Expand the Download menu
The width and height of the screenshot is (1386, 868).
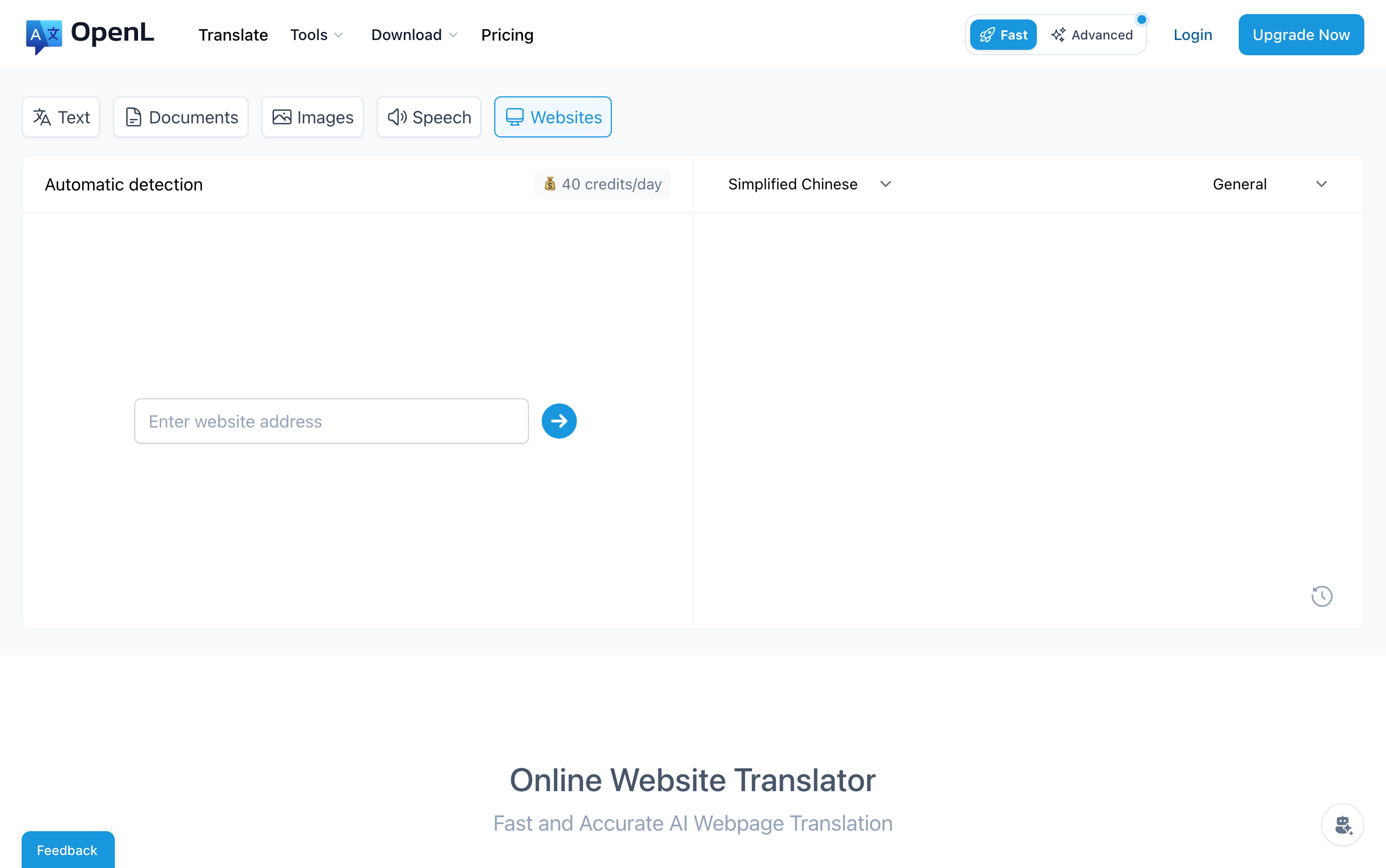(x=413, y=35)
